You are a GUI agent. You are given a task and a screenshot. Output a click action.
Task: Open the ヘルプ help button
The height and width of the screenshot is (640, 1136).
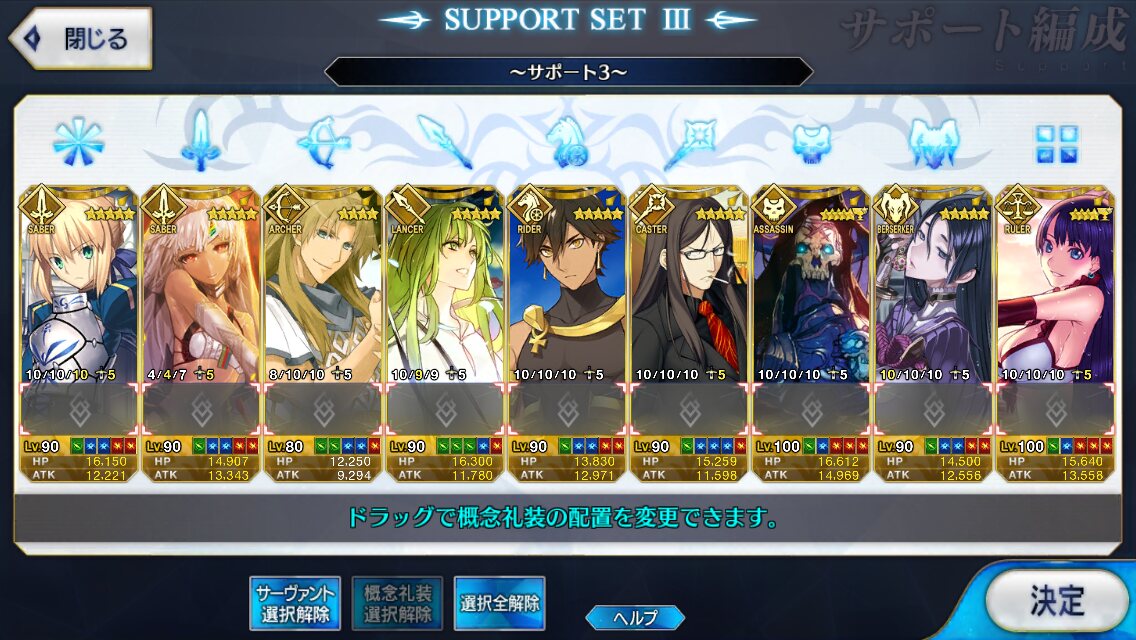(x=635, y=618)
